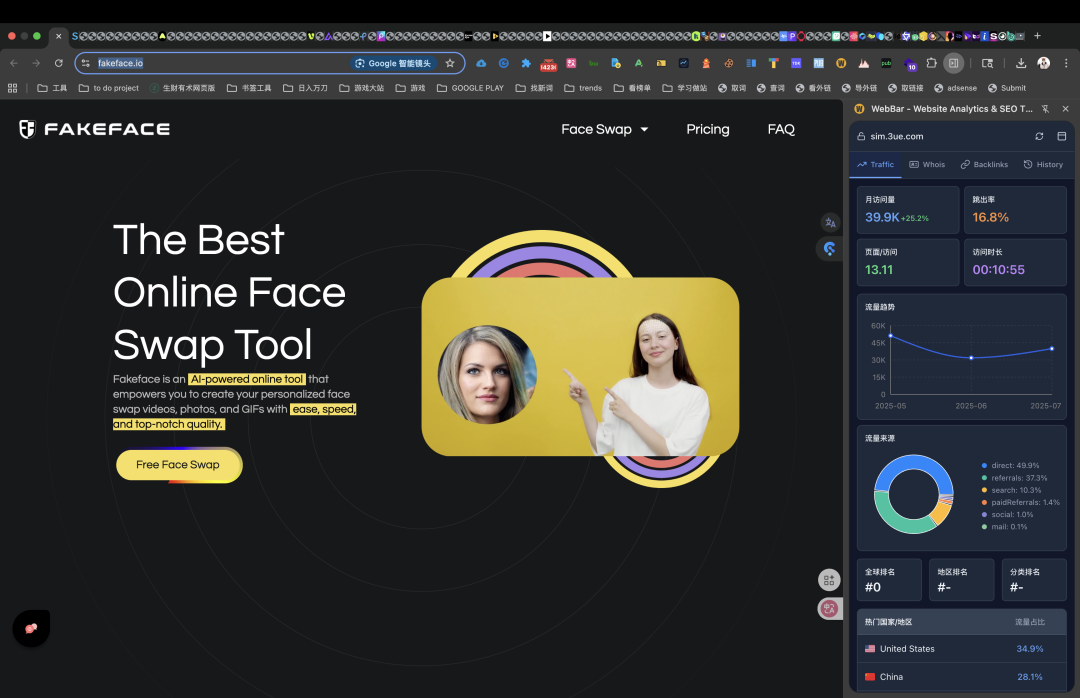Click the 39.9K monthly visits value

click(882, 217)
